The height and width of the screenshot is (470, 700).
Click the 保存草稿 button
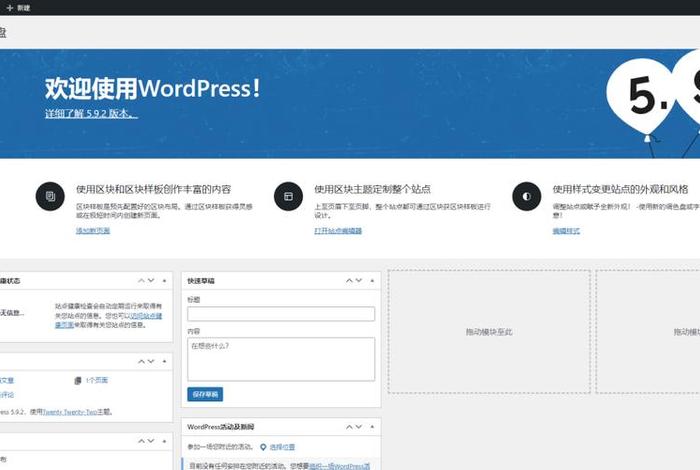pos(205,394)
